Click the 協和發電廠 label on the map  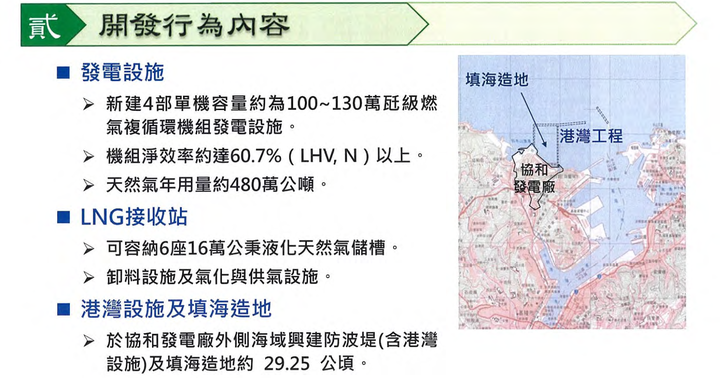tap(534, 178)
